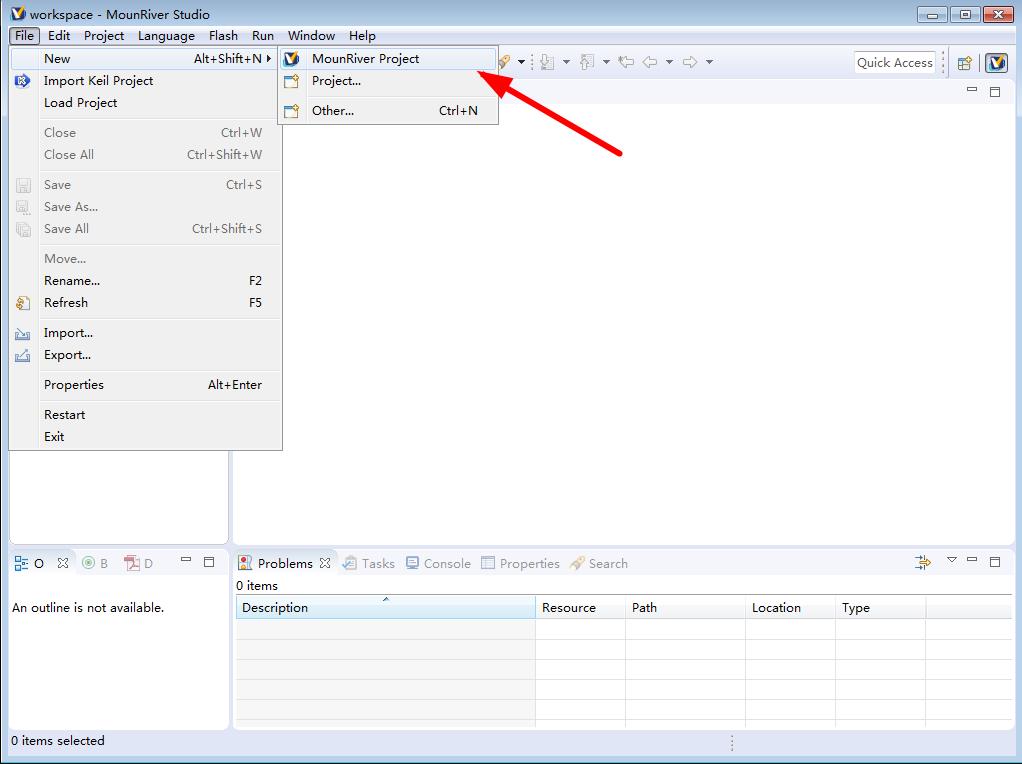This screenshot has height=764, width=1022.
Task: Click the Next Annotation toolbar icon
Action: (x=548, y=62)
